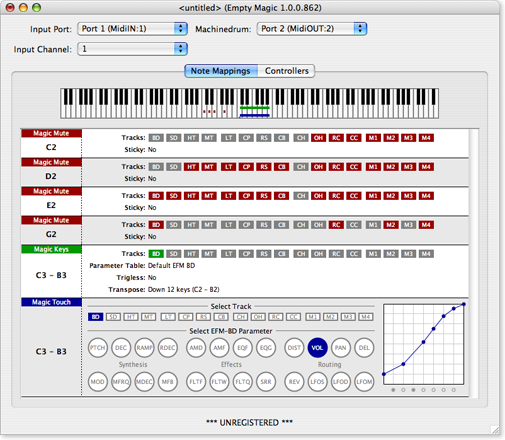
Task: Open the Input Channel dropdown
Action: (x=133, y=49)
